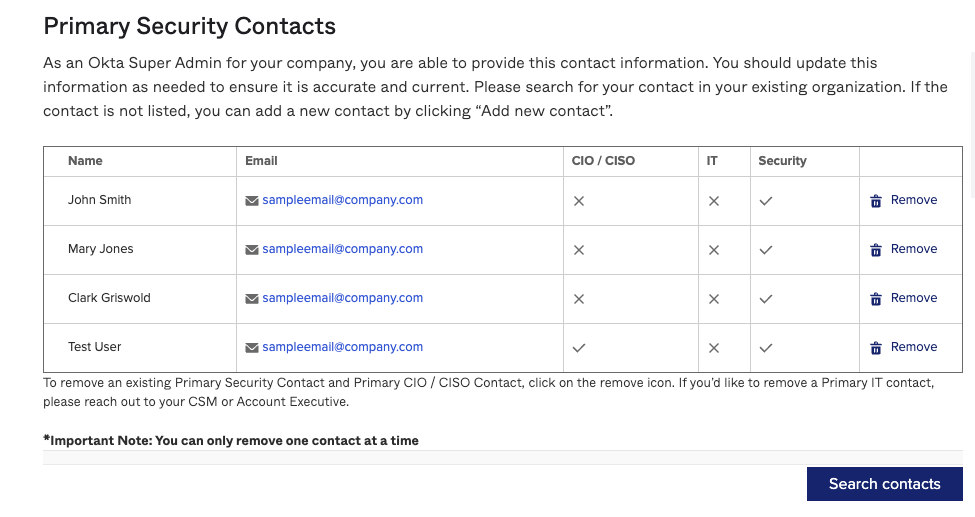Click the Security column header
Viewport: 975px width, 517px height.
point(782,161)
